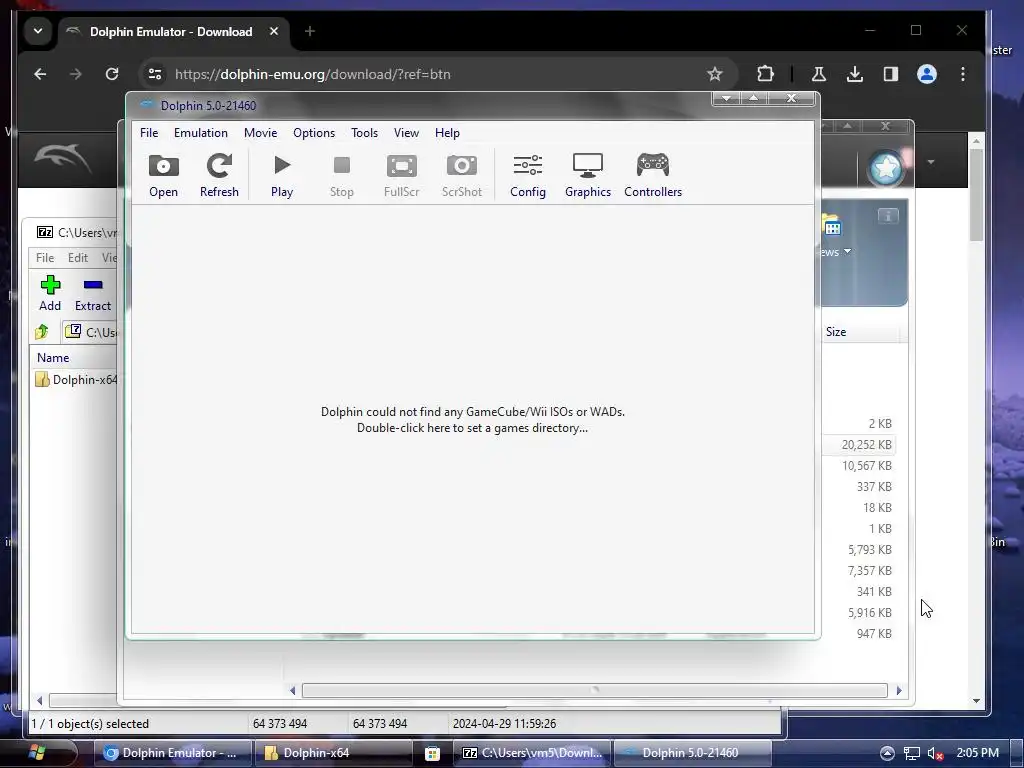
Task: Open the Tools menu in Dolphin
Action: coord(364,133)
